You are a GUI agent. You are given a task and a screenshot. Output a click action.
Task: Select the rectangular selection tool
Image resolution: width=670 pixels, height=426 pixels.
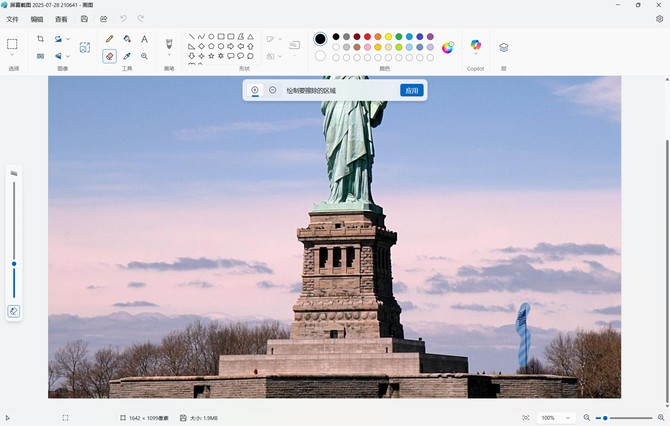12,44
